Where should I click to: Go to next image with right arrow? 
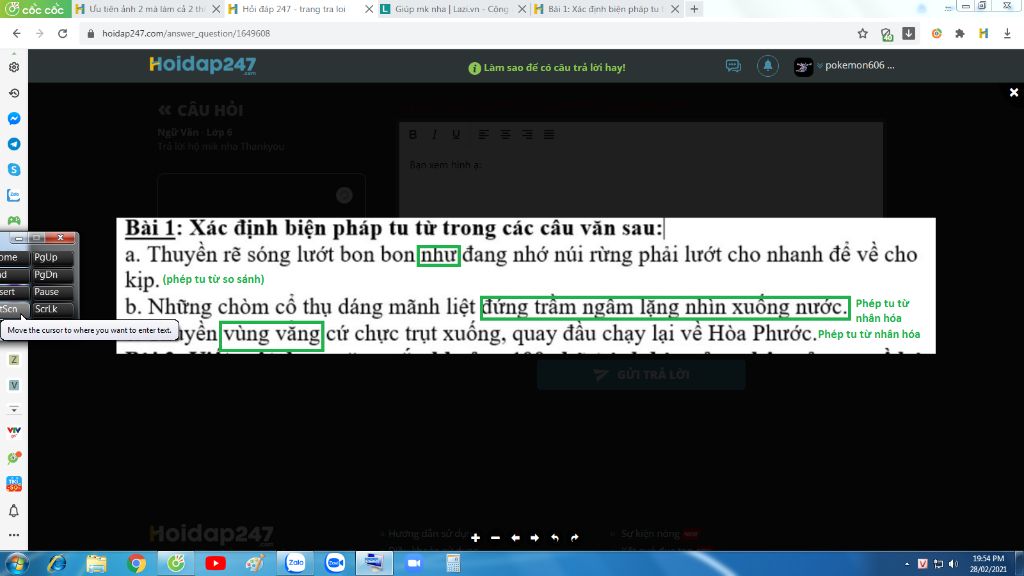[x=535, y=537]
